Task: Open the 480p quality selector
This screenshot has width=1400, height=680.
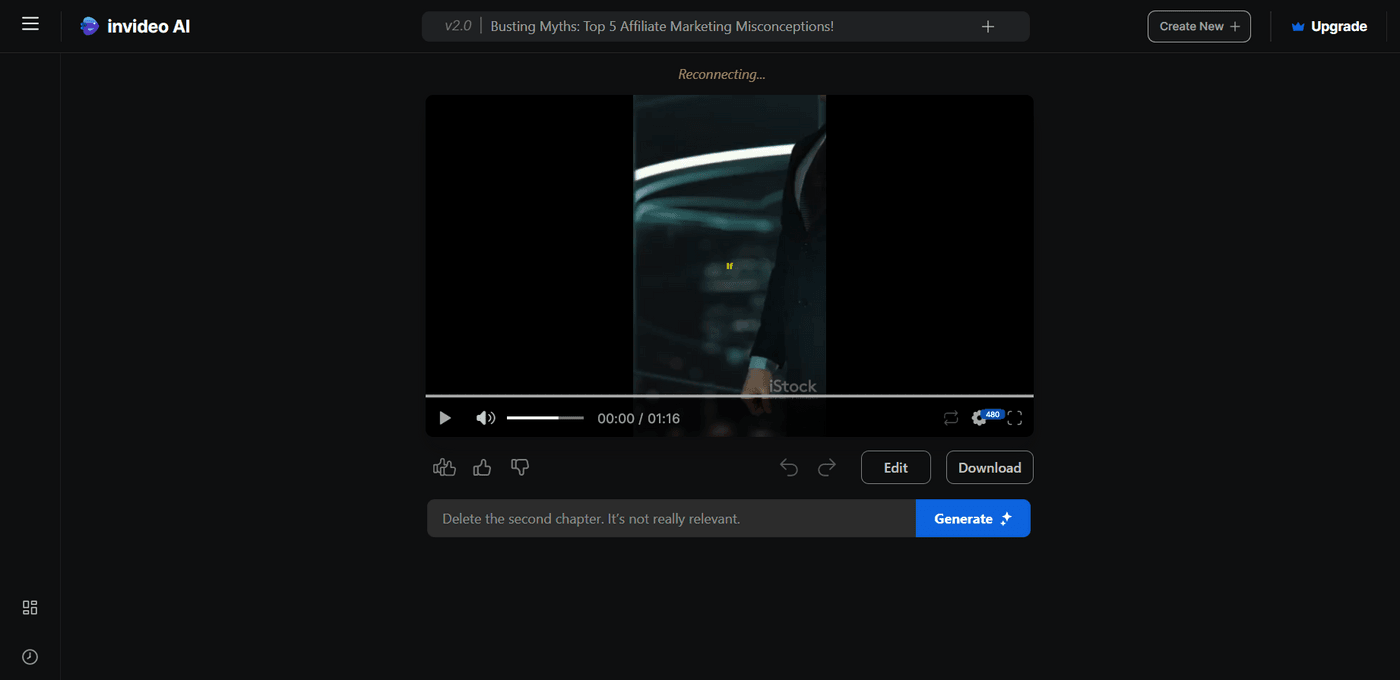Action: [992, 413]
